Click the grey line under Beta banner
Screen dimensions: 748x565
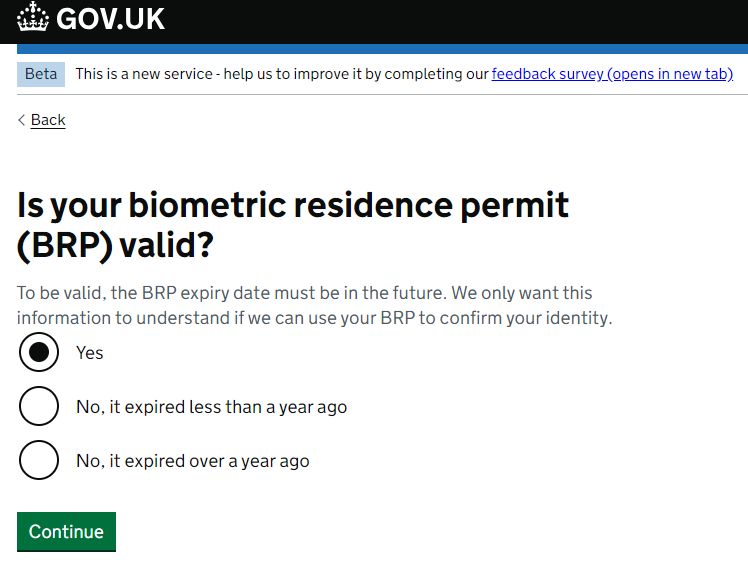pos(382,94)
